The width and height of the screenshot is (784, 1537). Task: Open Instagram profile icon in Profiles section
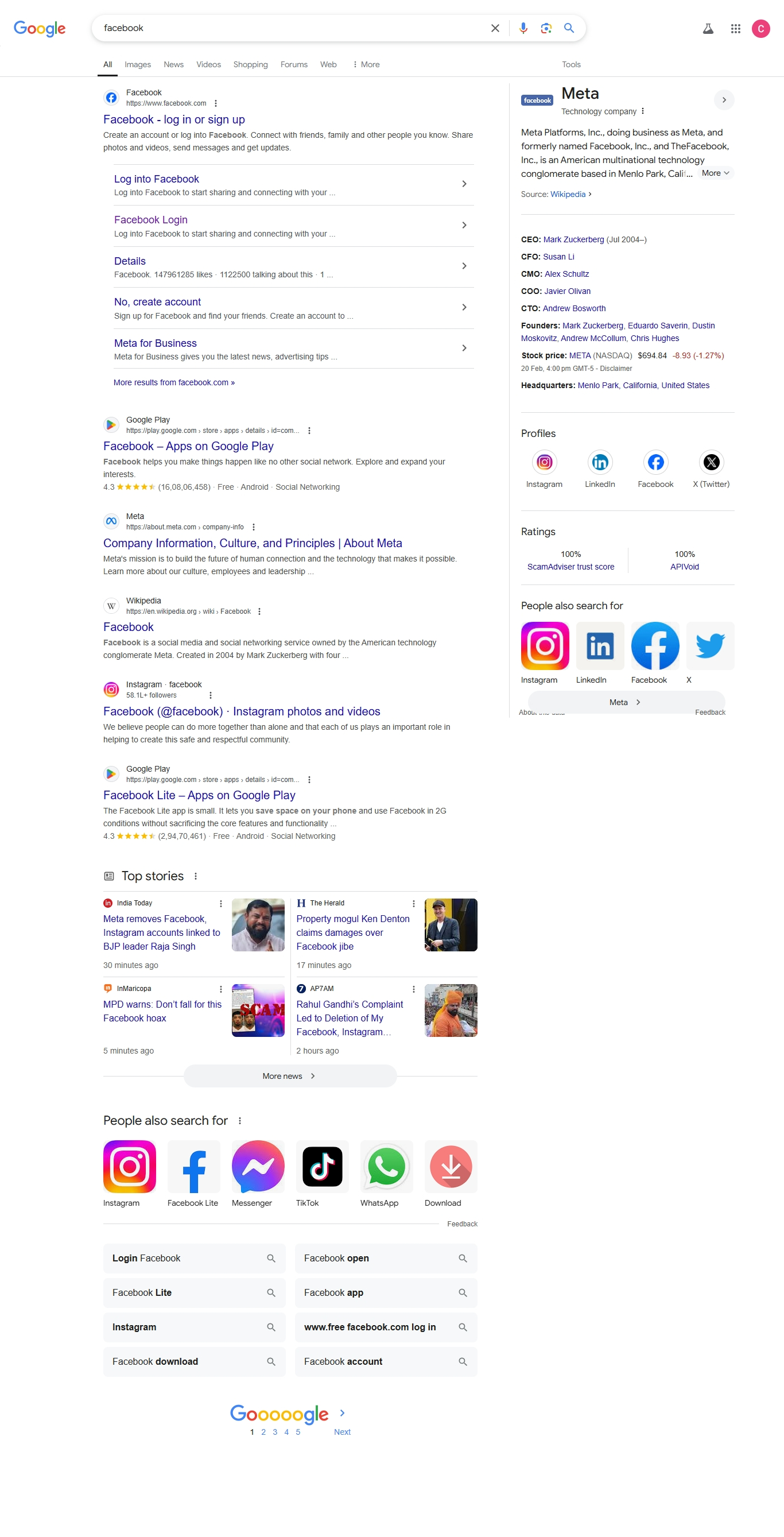point(544,462)
